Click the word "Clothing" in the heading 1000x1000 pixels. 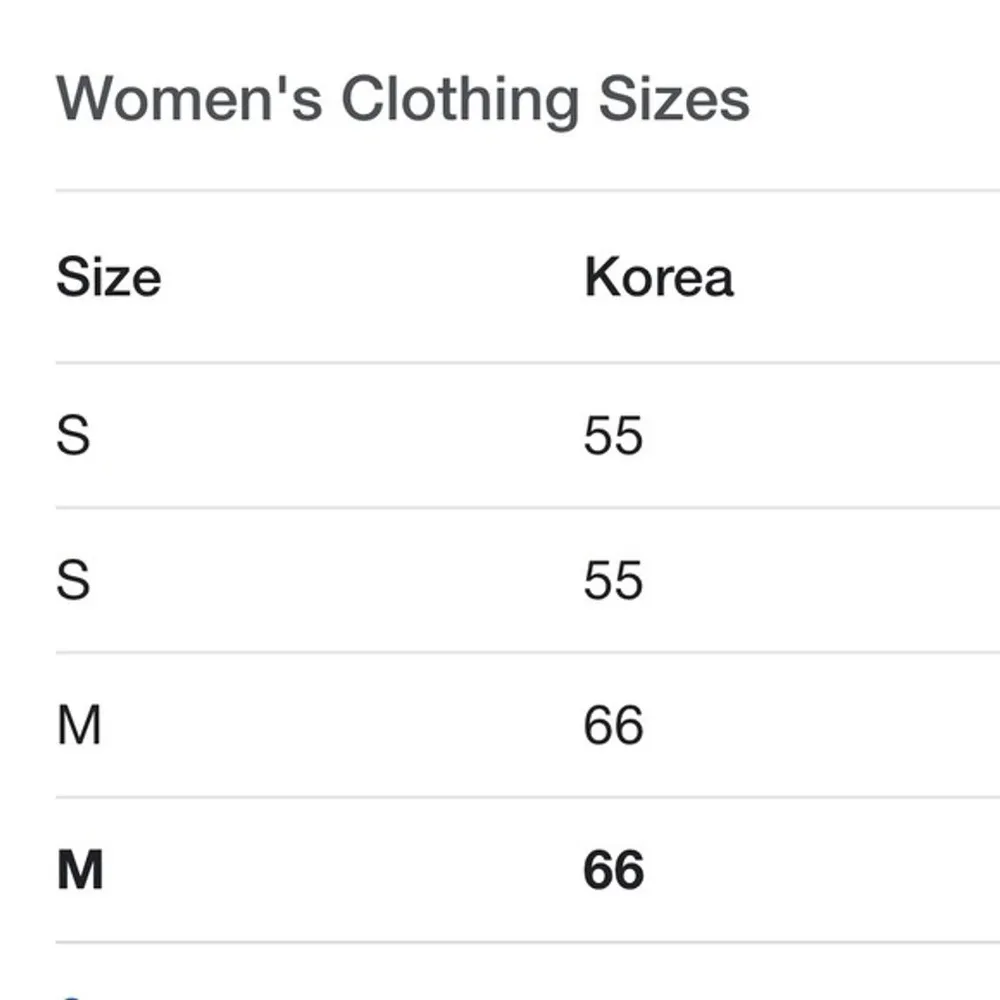coord(459,100)
